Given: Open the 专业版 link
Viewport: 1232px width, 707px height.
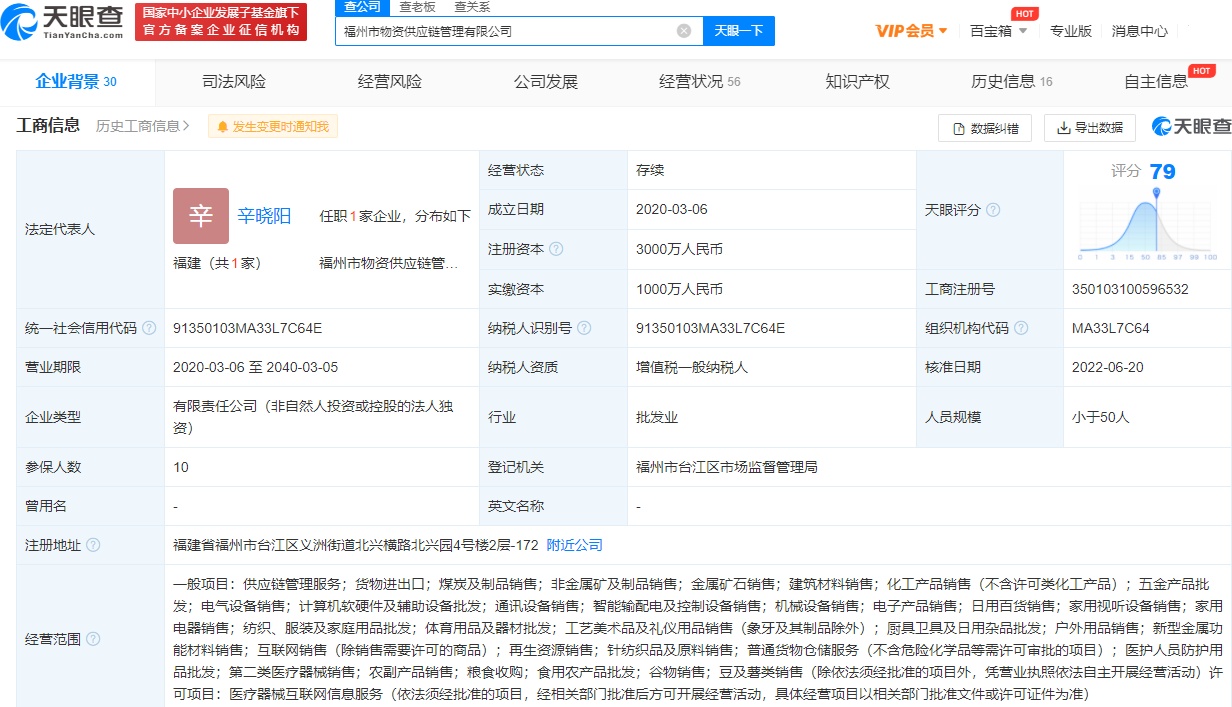Looking at the screenshot, I should click(x=1070, y=31).
